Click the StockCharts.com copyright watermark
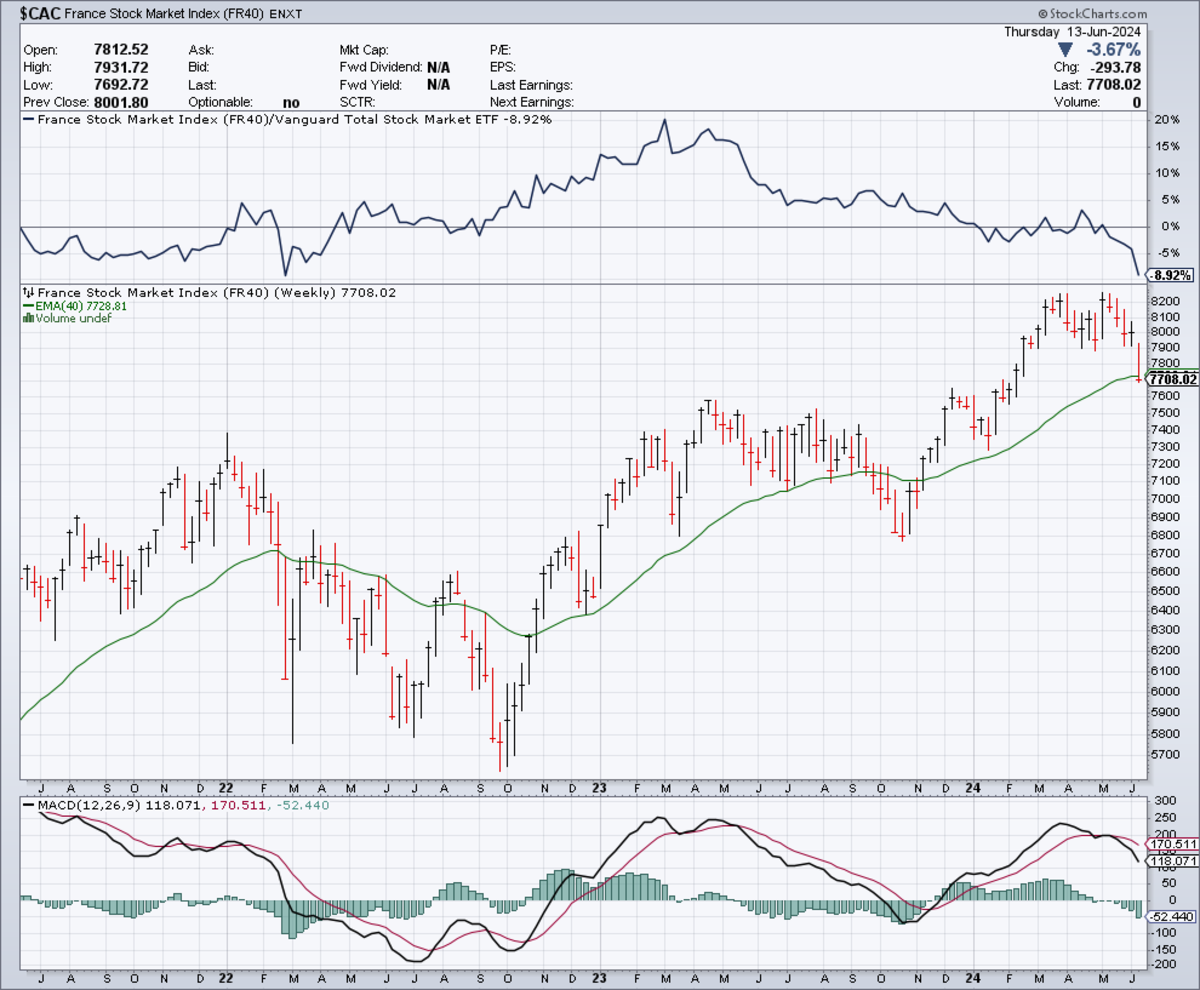Screen dimensions: 1200x990 1091,13
